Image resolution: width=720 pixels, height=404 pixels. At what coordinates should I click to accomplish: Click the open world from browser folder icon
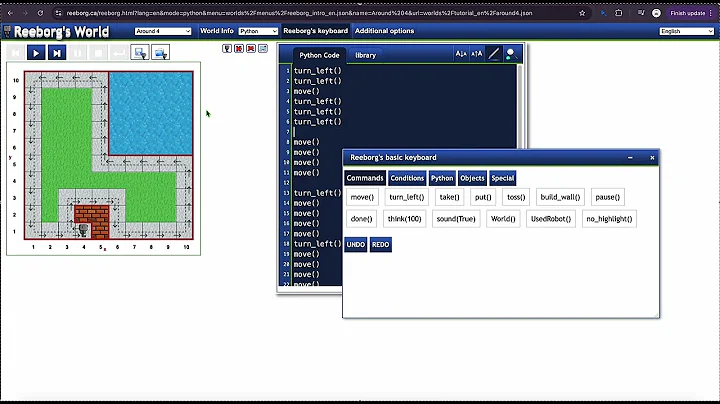(160, 53)
